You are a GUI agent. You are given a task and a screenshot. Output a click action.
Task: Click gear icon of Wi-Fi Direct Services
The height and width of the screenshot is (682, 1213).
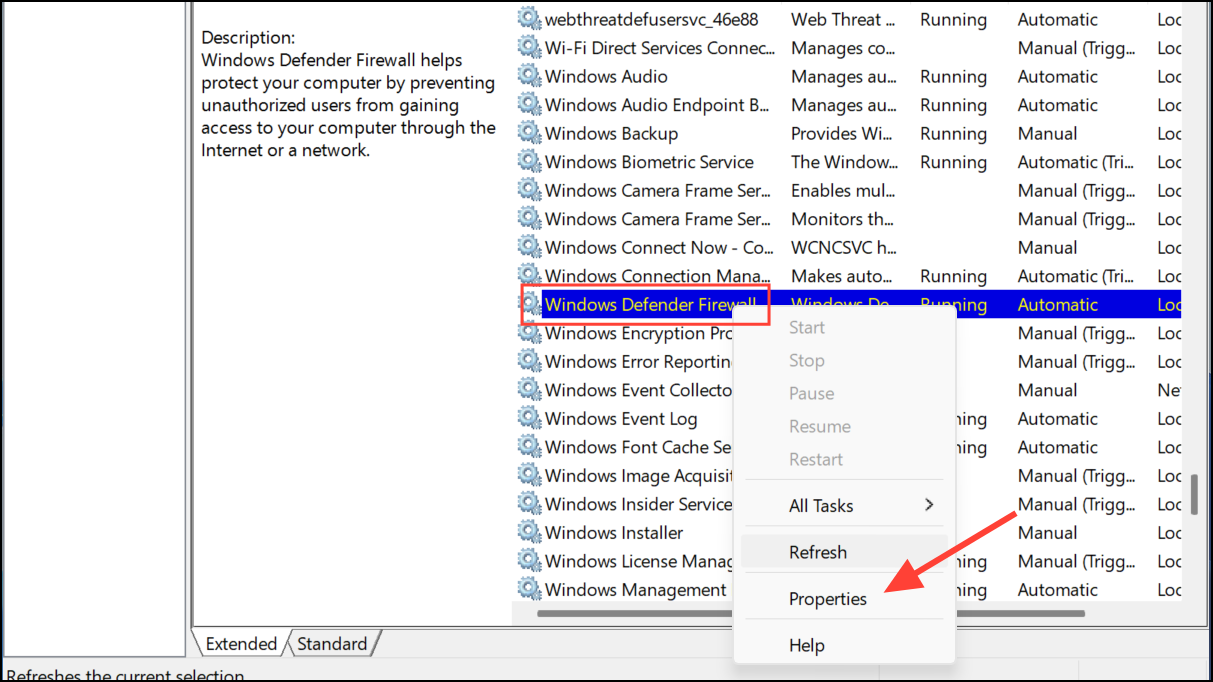pos(528,48)
